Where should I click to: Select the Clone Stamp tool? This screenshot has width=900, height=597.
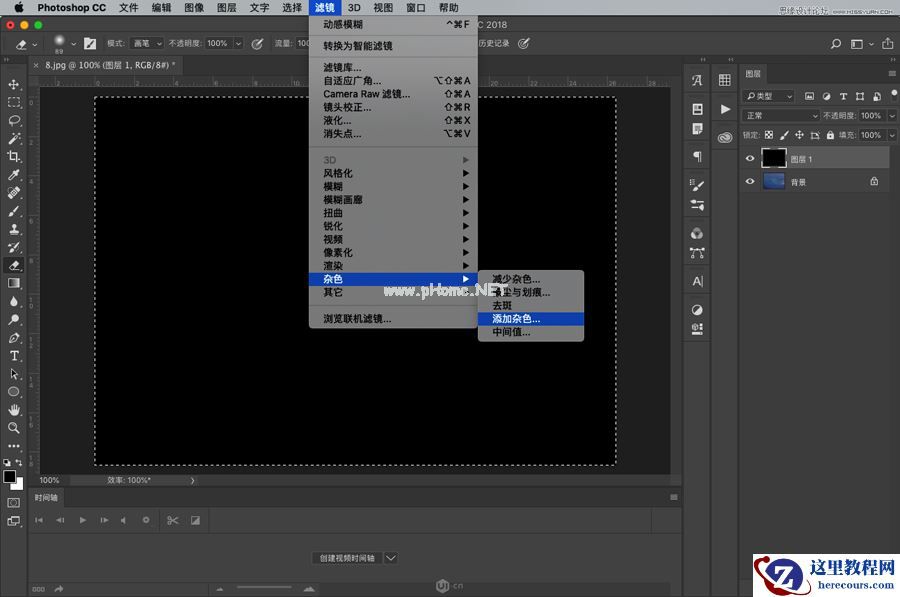coord(14,229)
